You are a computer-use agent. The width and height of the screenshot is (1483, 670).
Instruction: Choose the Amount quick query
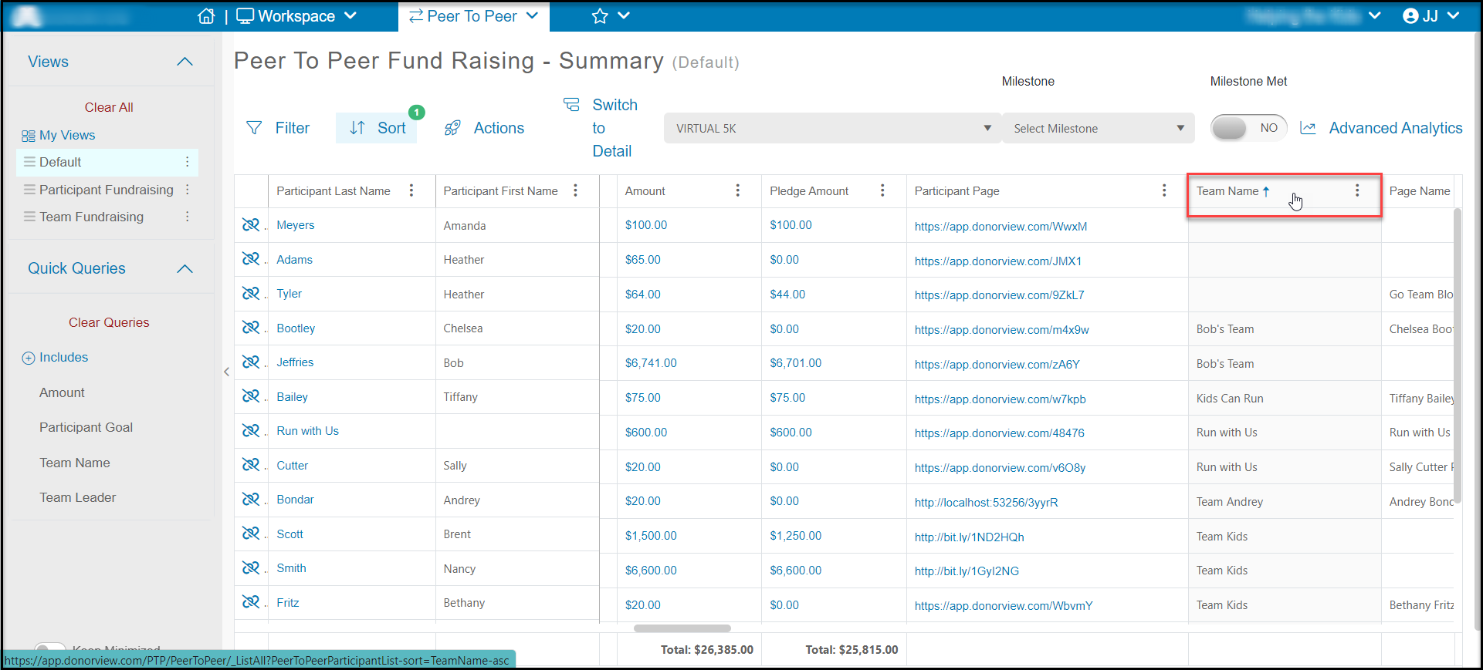point(62,393)
